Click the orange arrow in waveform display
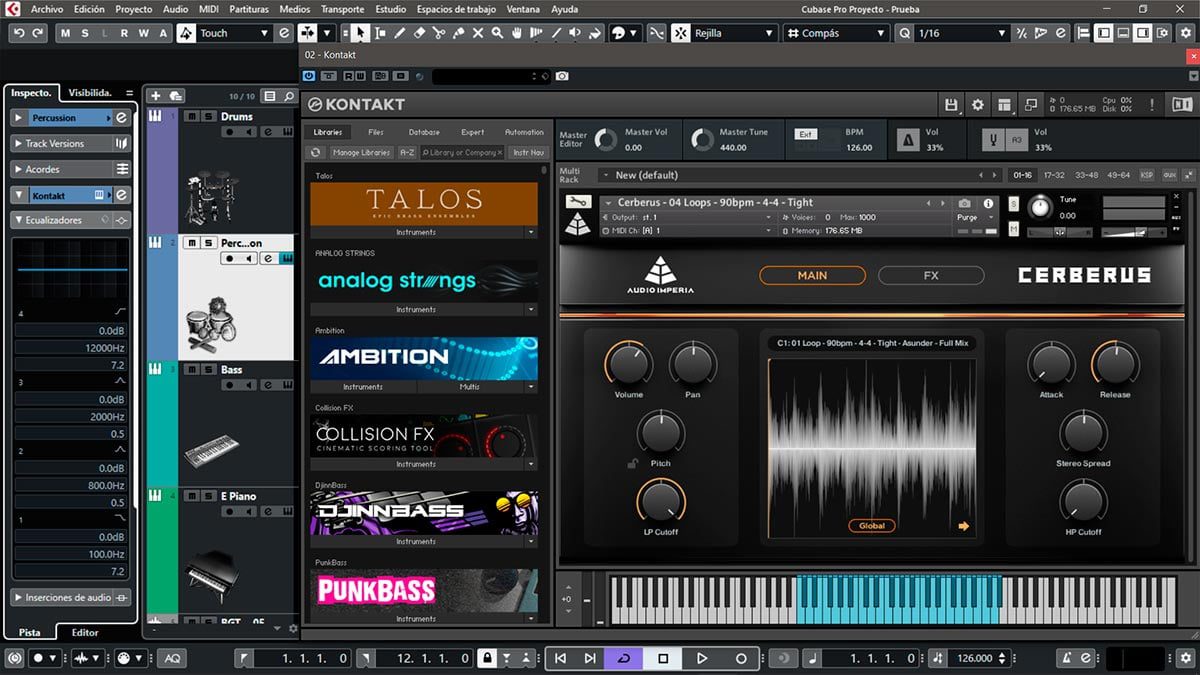Viewport: 1200px width, 675px height. click(964, 526)
